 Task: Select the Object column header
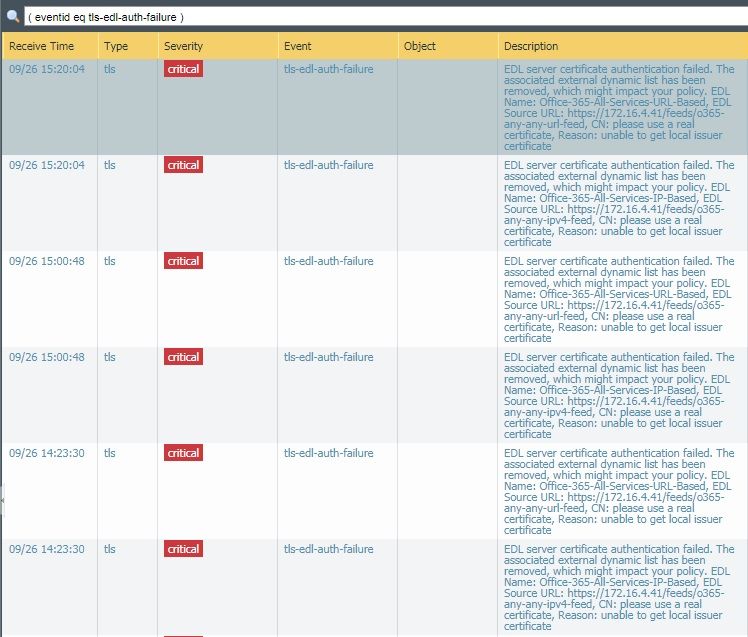click(x=420, y=46)
